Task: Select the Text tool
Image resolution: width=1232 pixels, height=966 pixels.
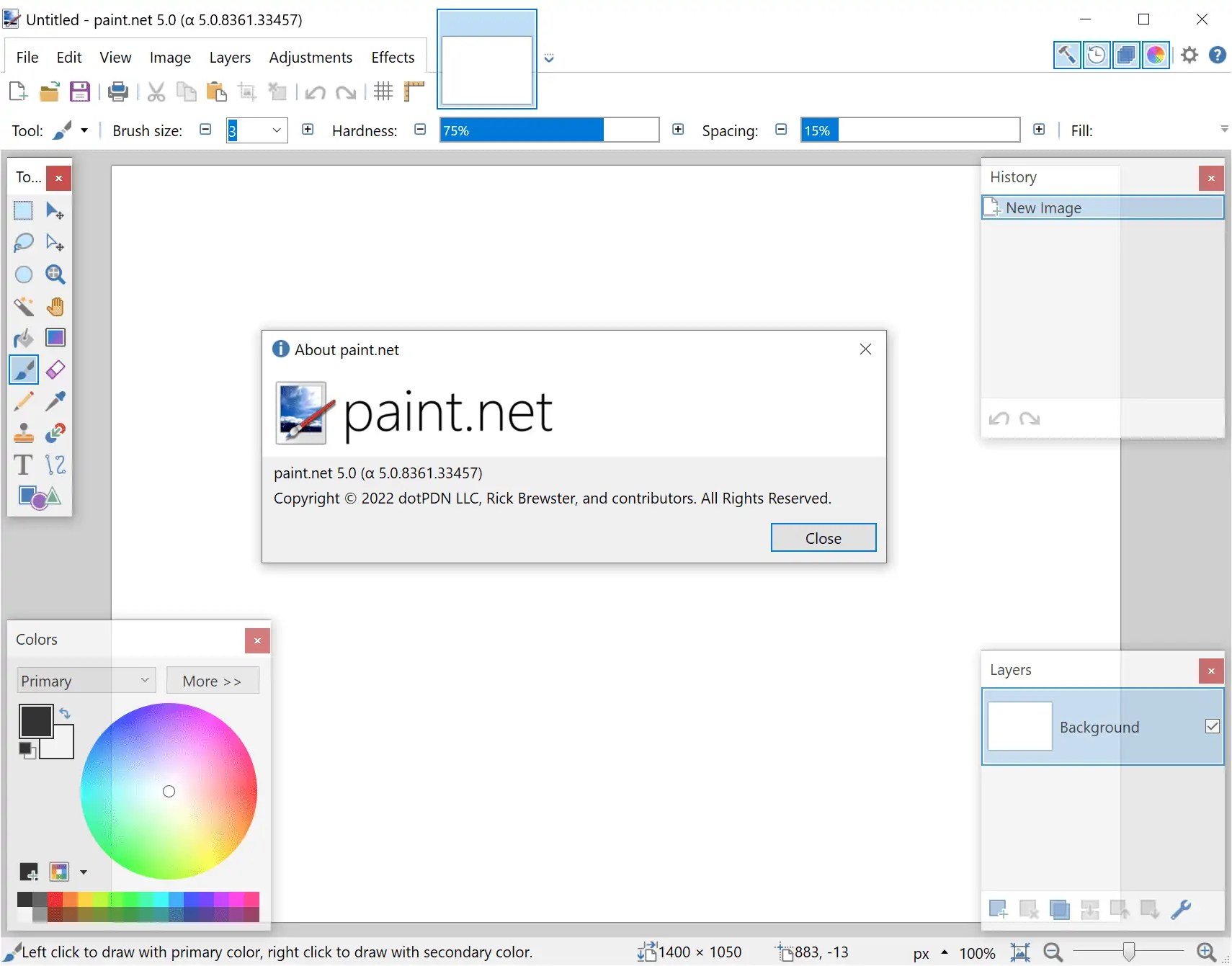Action: pos(24,465)
